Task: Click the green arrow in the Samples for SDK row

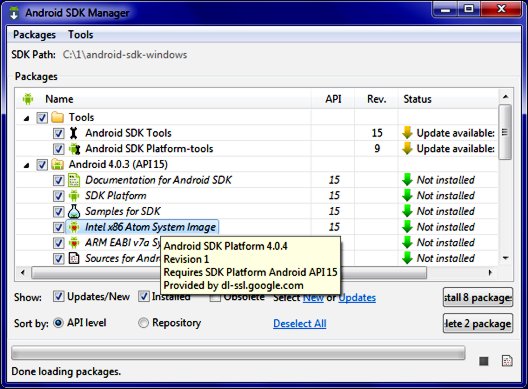Action: 407,211
